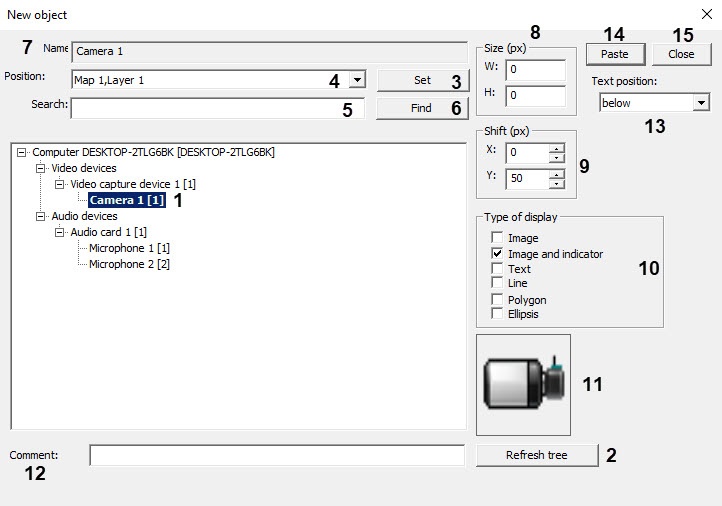This screenshot has width=722, height=506.
Task: Uncheck Image and indicator checkbox
Action: tap(497, 253)
